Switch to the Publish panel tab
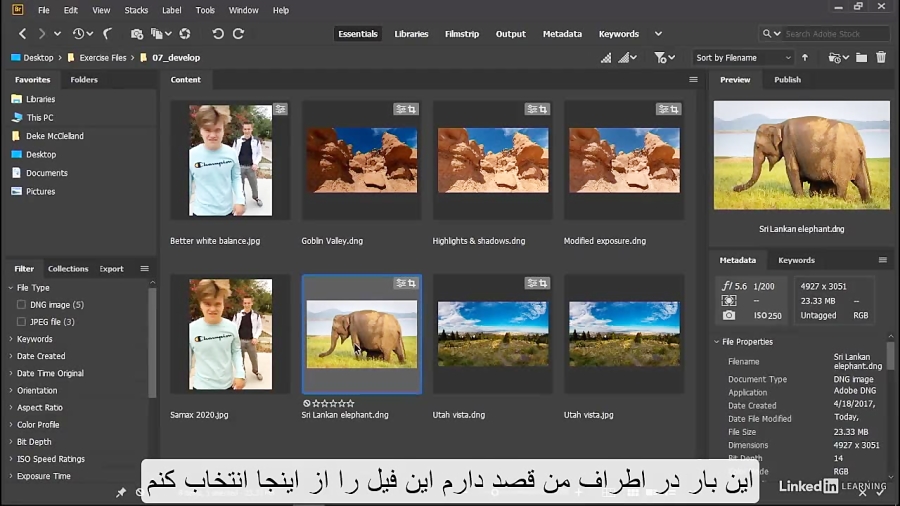This screenshot has width=900, height=506. pos(787,80)
